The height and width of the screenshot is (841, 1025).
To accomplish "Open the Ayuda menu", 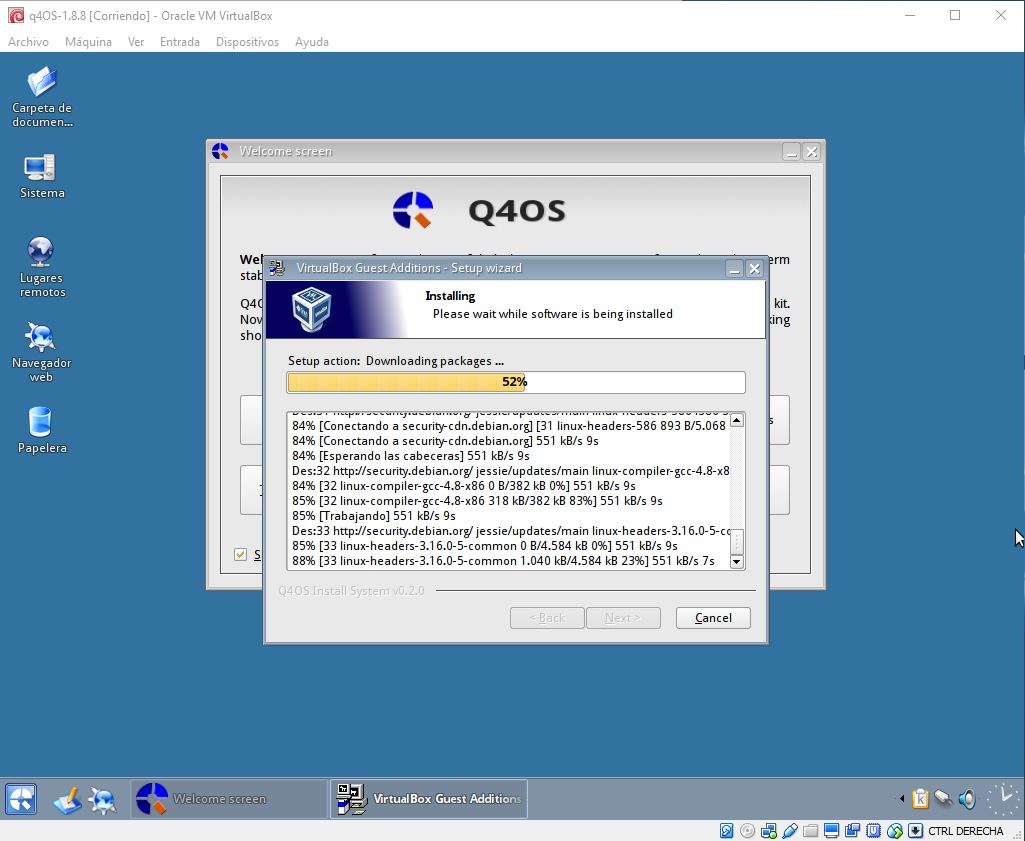I will point(312,42).
